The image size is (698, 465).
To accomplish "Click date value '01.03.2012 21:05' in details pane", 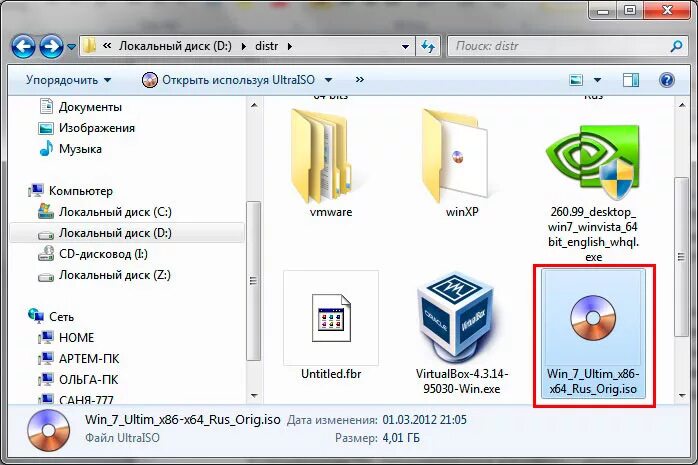I will [x=424, y=420].
